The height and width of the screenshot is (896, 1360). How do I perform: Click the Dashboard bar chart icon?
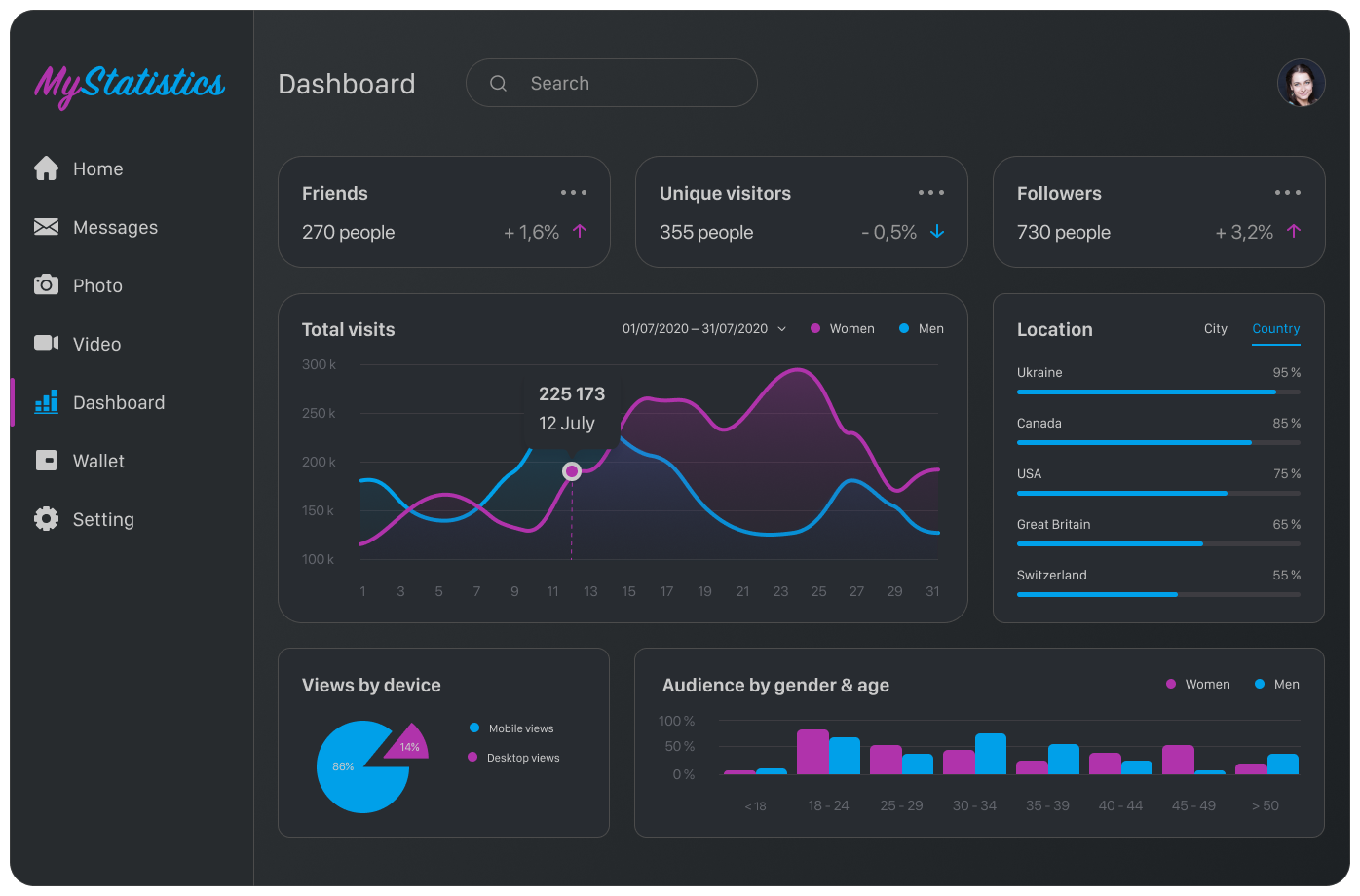[46, 401]
